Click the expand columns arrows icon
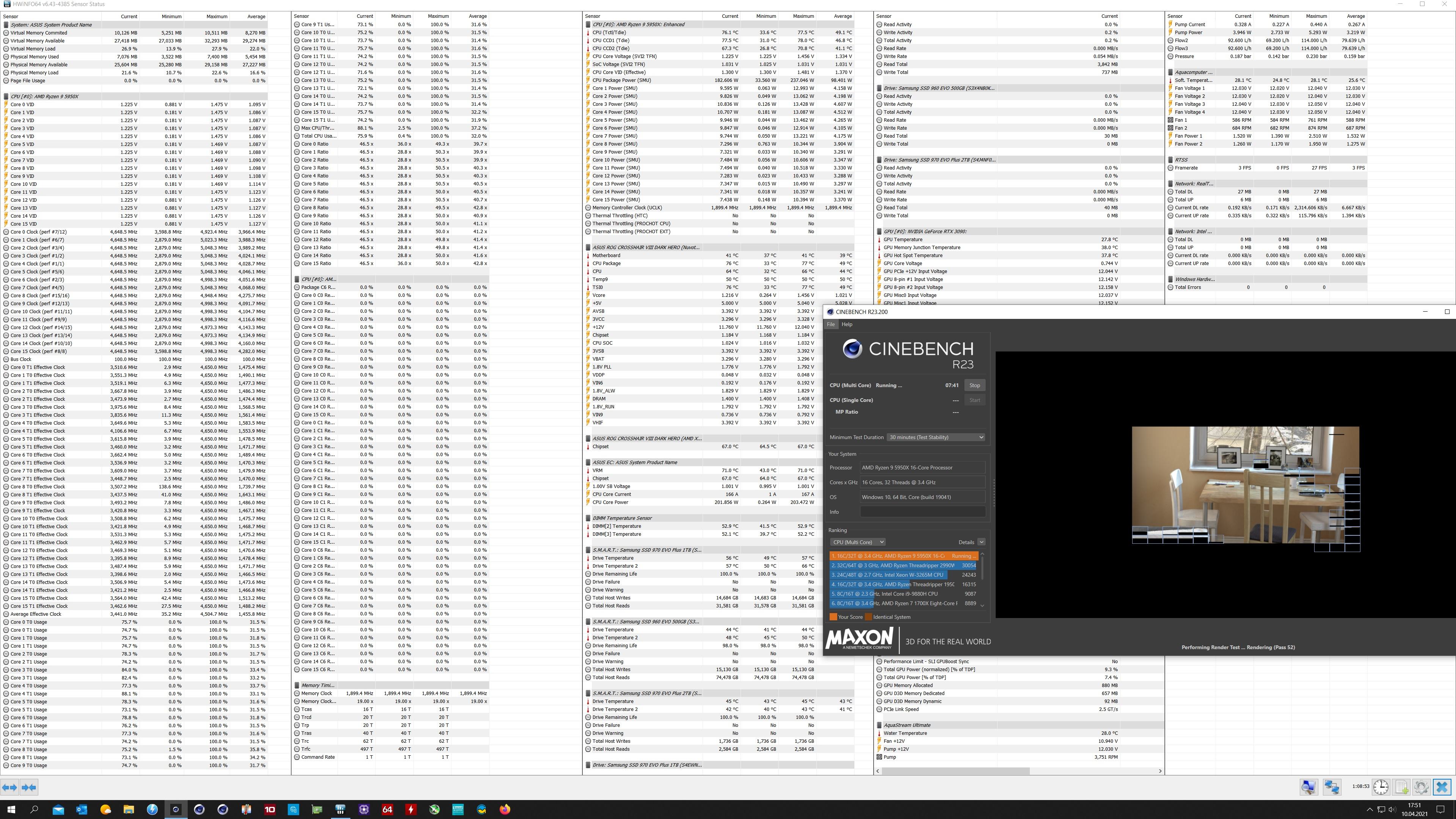The width and height of the screenshot is (1456, 819). (9, 787)
